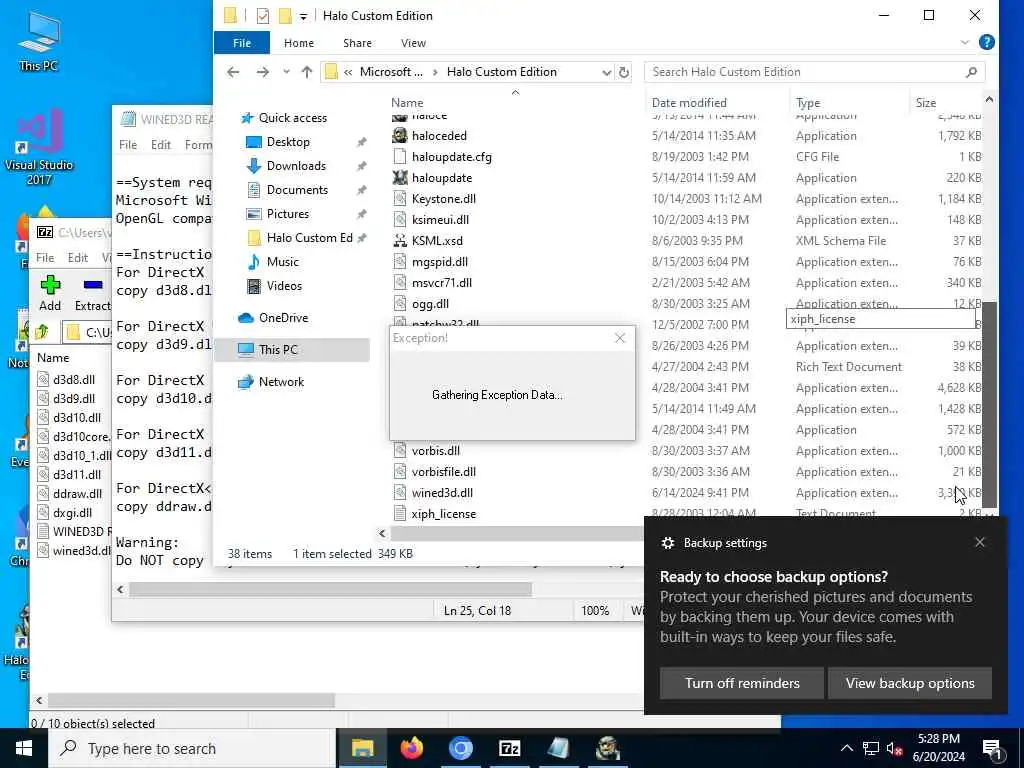Sort files by Date modified column
This screenshot has width=1024, height=768.
(x=689, y=103)
